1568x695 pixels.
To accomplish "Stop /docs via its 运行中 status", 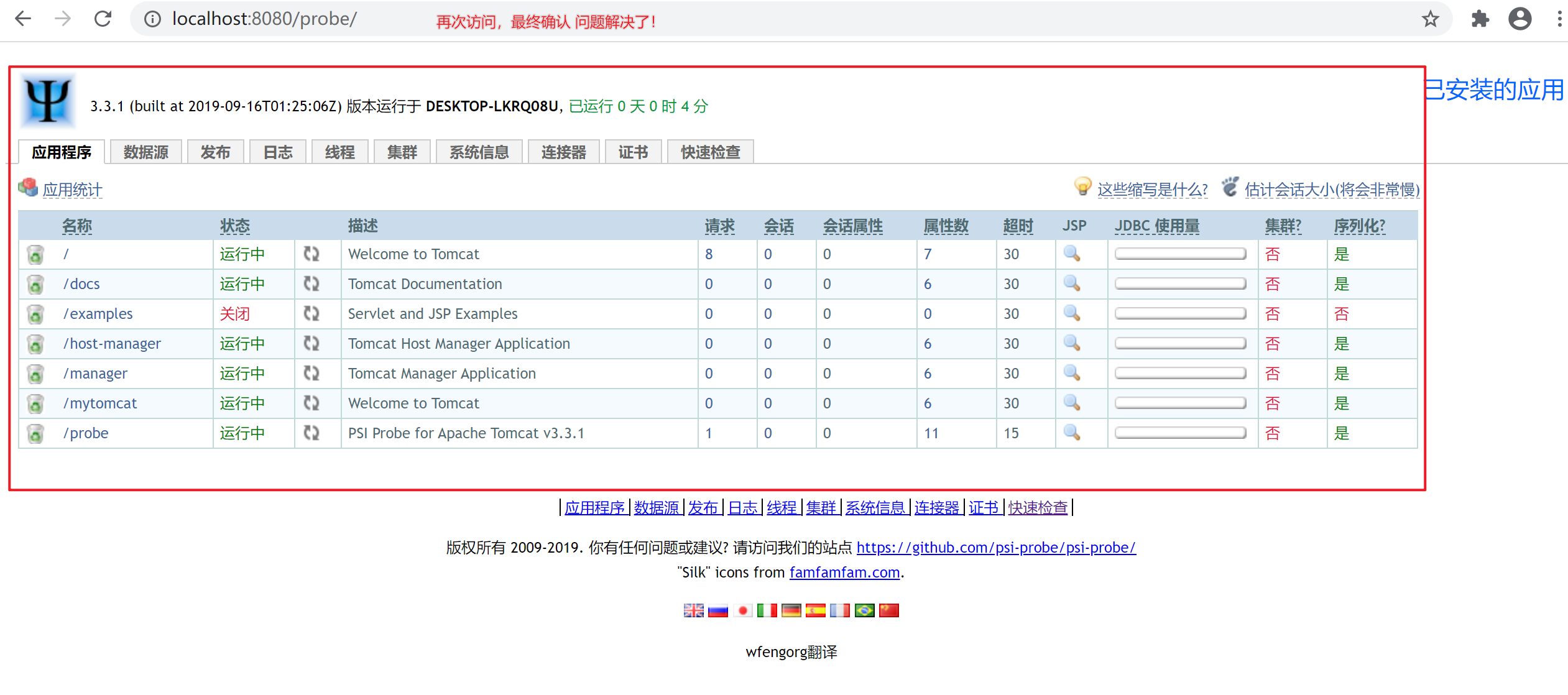I will [x=242, y=284].
